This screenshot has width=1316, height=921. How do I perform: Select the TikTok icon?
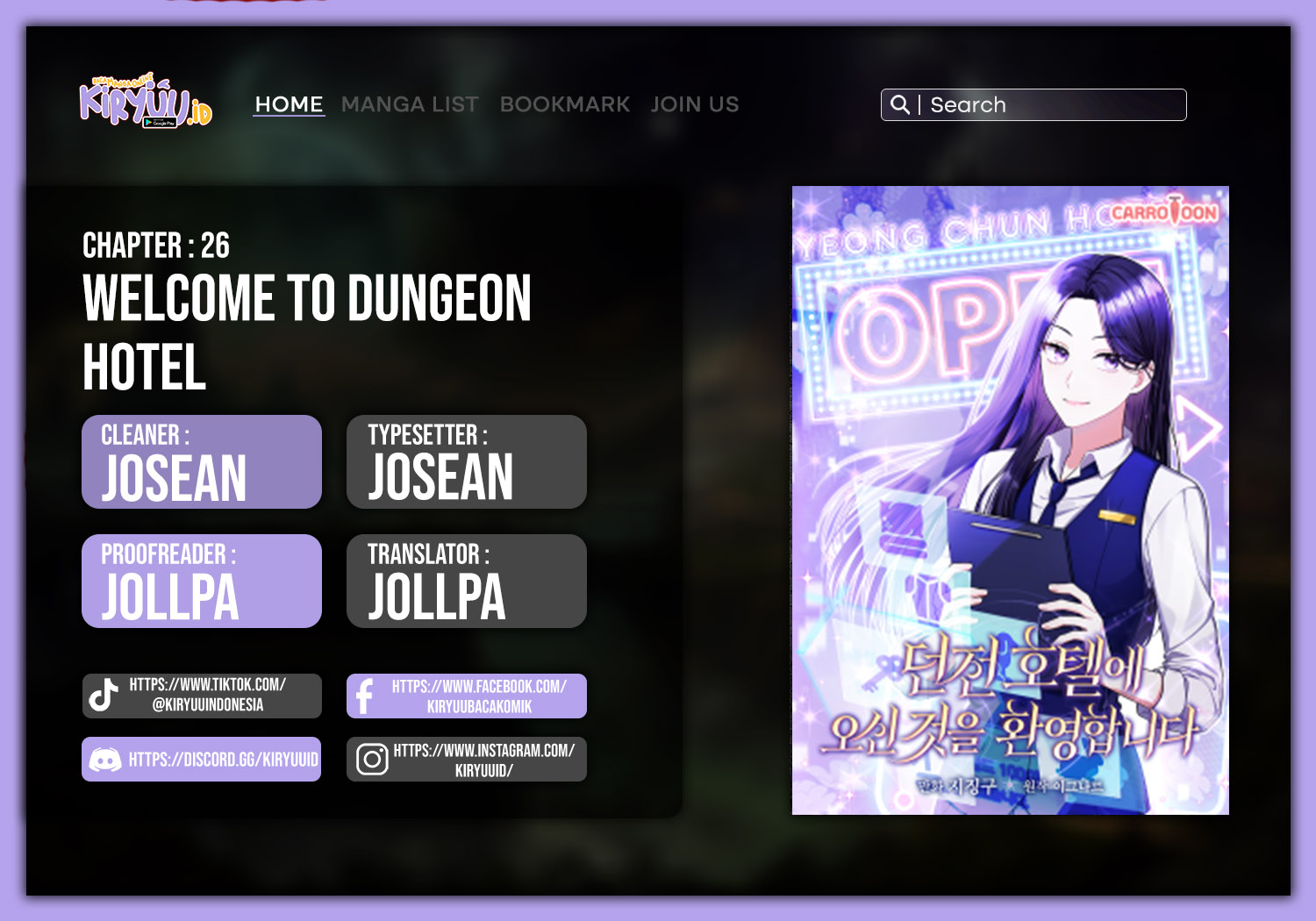coord(103,696)
